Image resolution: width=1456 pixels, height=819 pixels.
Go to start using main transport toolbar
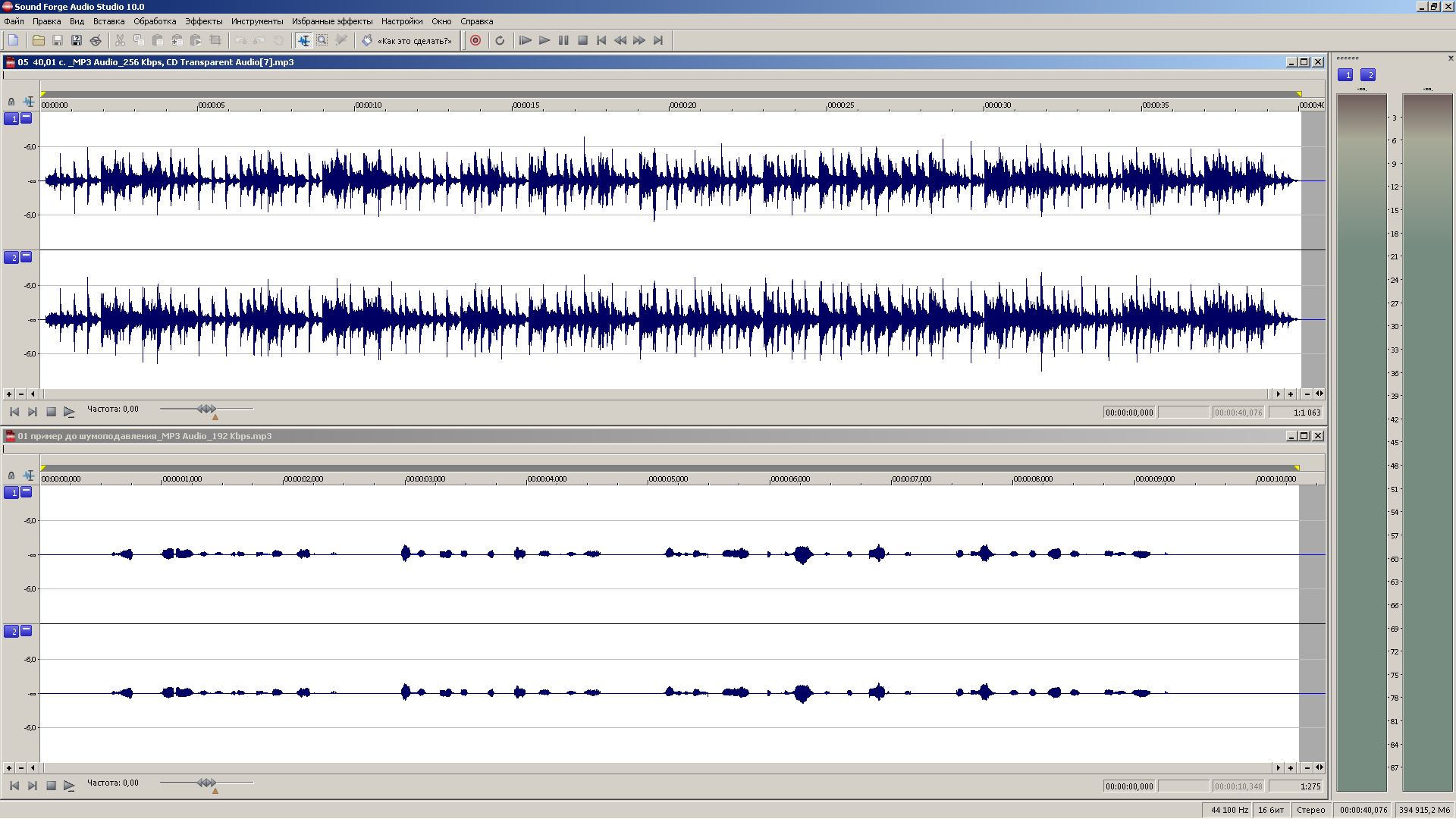(x=601, y=40)
